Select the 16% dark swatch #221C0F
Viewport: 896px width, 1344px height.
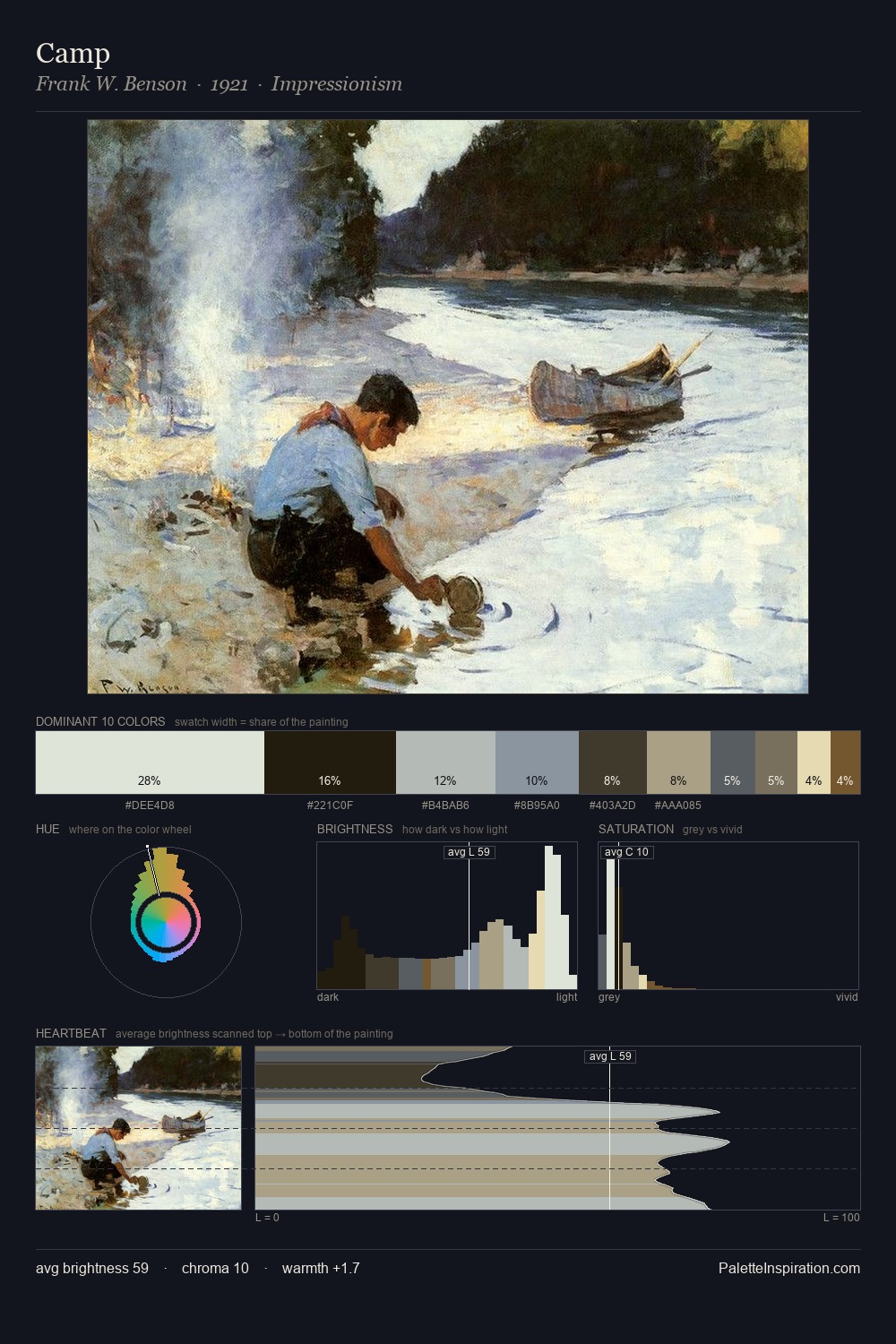[330, 762]
